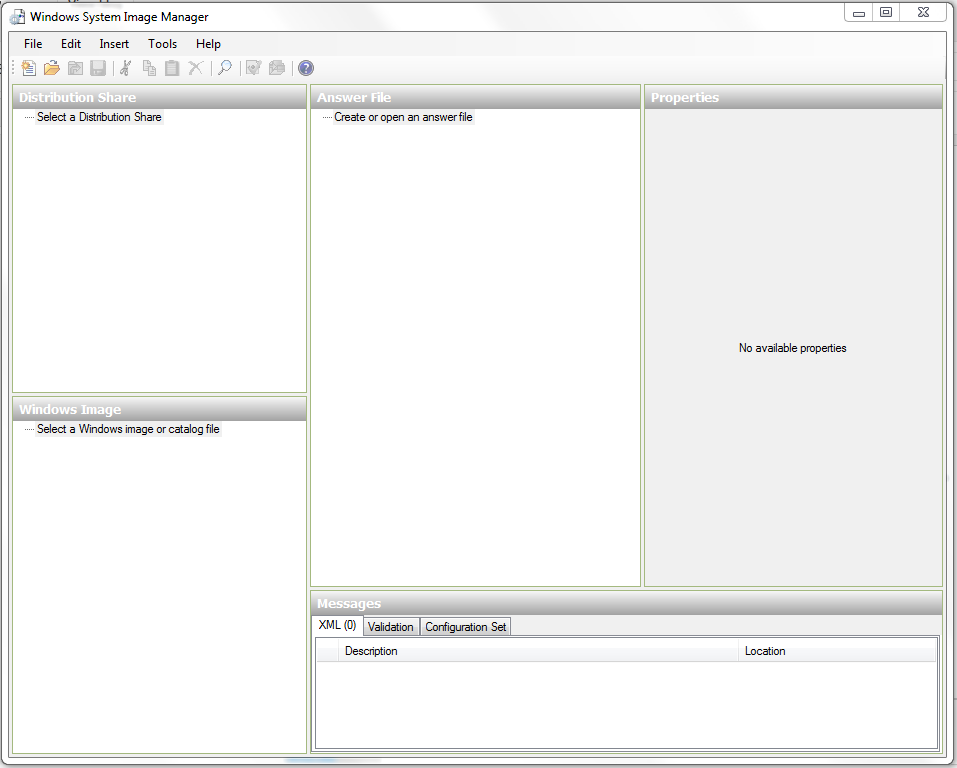Click the Validate Answer File icon
The image size is (957, 768).
pyautogui.click(x=253, y=68)
